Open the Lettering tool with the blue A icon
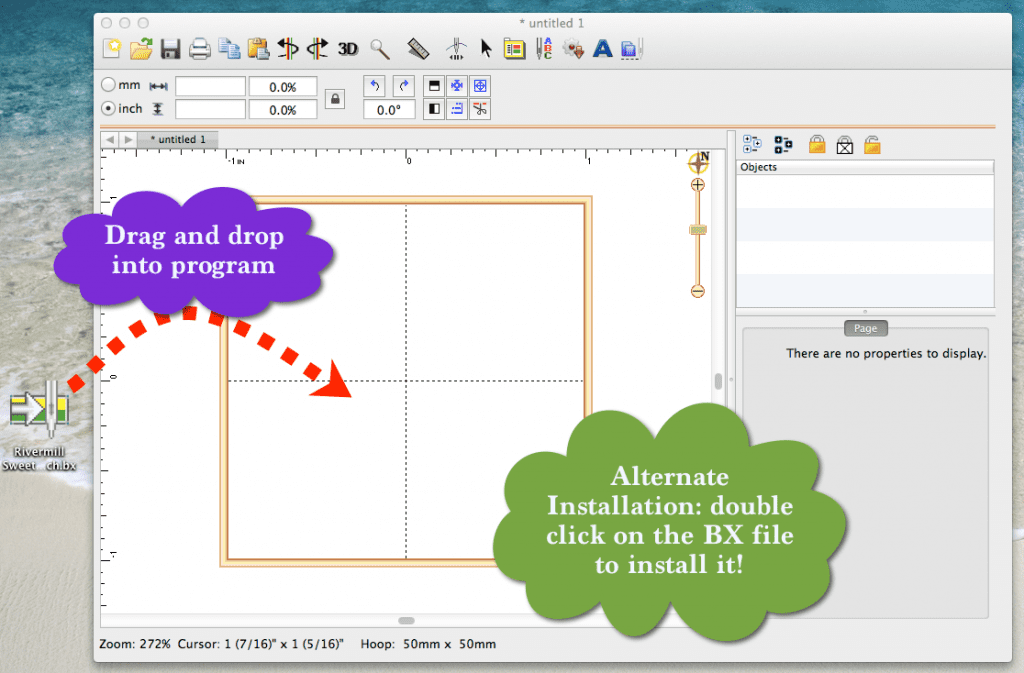Viewport: 1024px width, 673px height. 602,48
